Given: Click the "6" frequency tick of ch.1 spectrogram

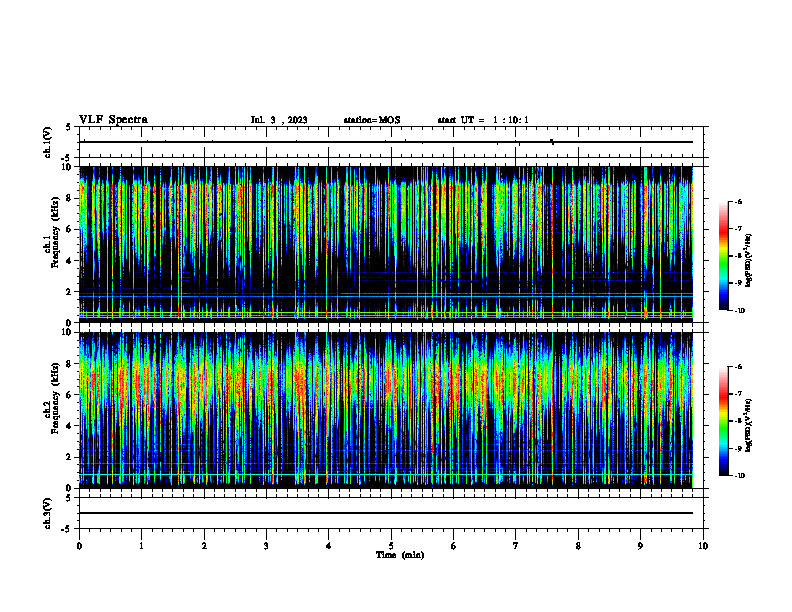Looking at the screenshot, I should [x=70, y=229].
